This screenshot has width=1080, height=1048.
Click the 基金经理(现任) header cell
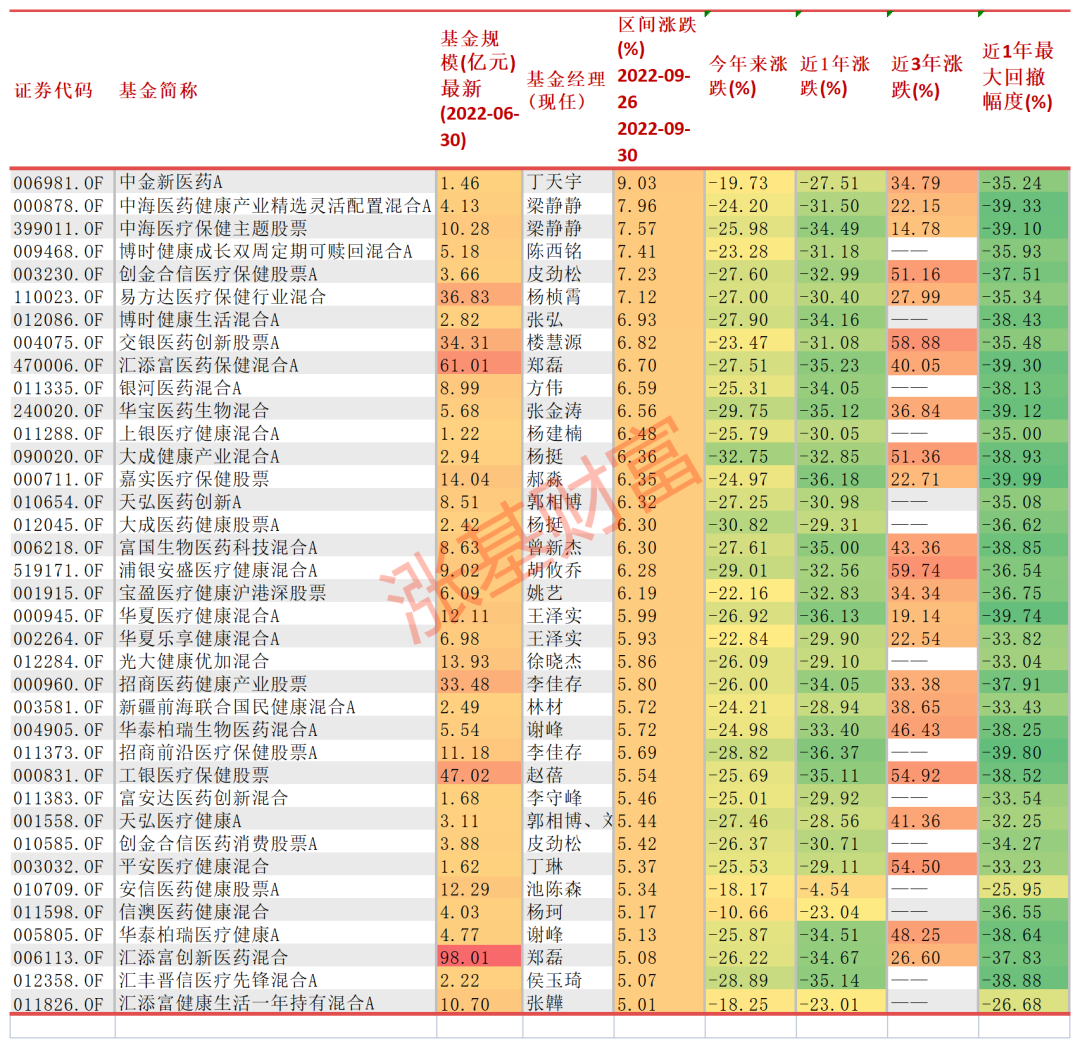(566, 90)
